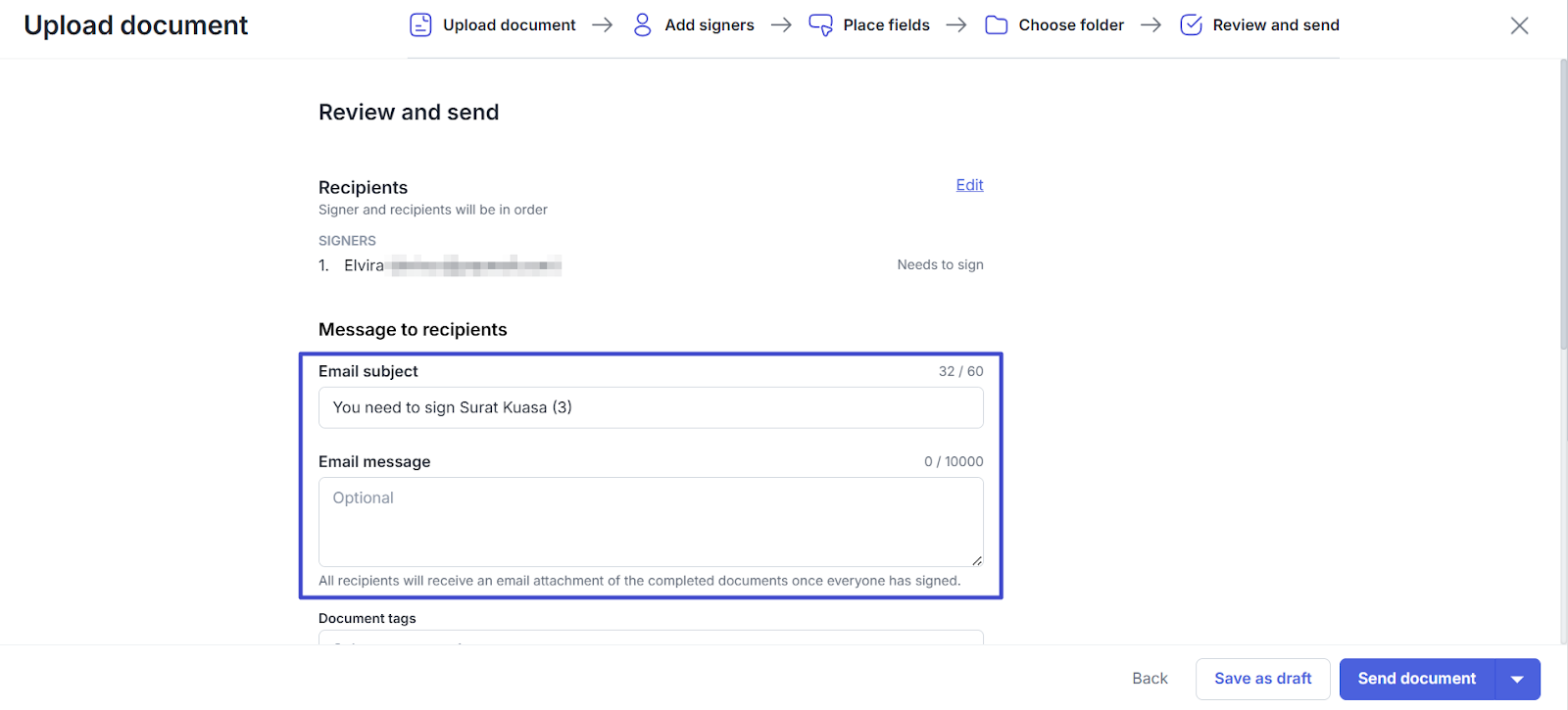Focus the Email subject field
The height and width of the screenshot is (710, 1568).
click(650, 407)
